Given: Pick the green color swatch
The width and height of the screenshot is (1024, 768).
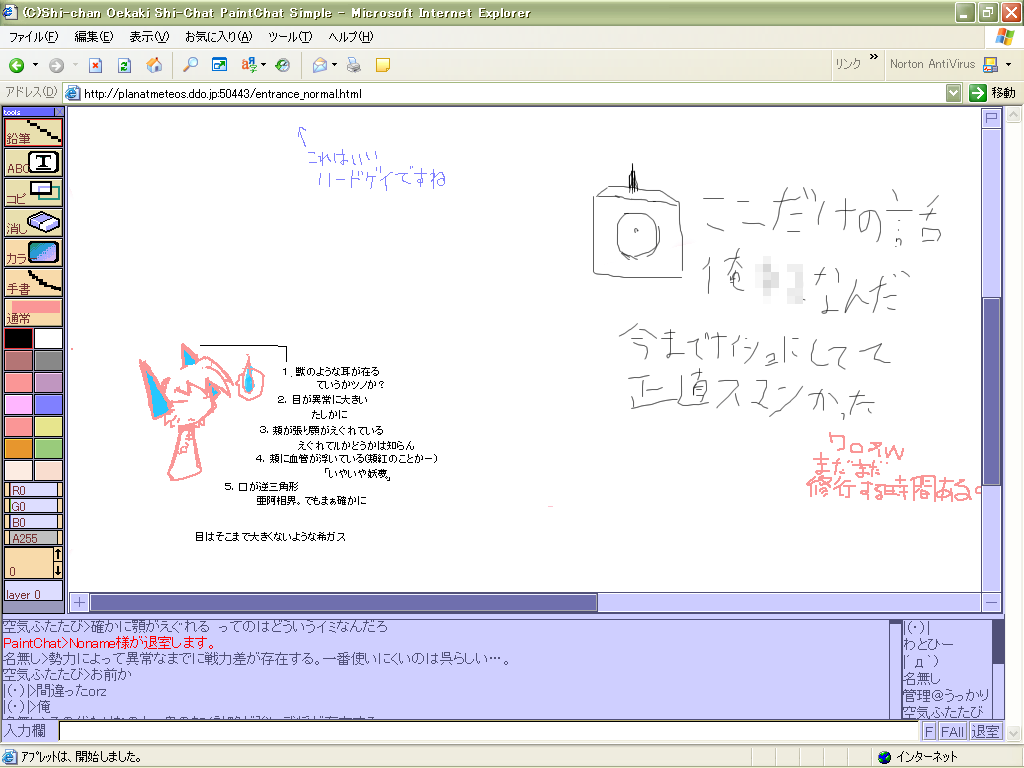Looking at the screenshot, I should [48, 449].
